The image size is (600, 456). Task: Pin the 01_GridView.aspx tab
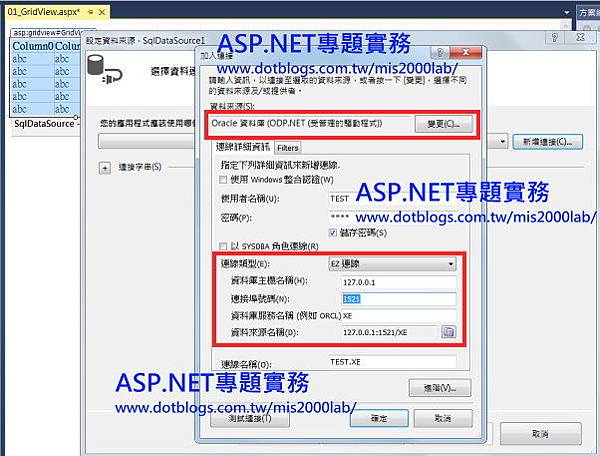tap(91, 12)
